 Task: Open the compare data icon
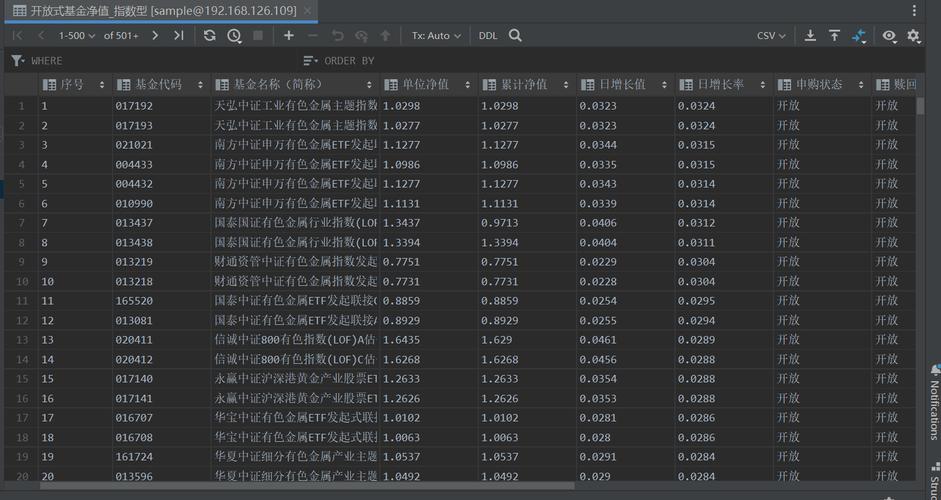click(x=859, y=36)
